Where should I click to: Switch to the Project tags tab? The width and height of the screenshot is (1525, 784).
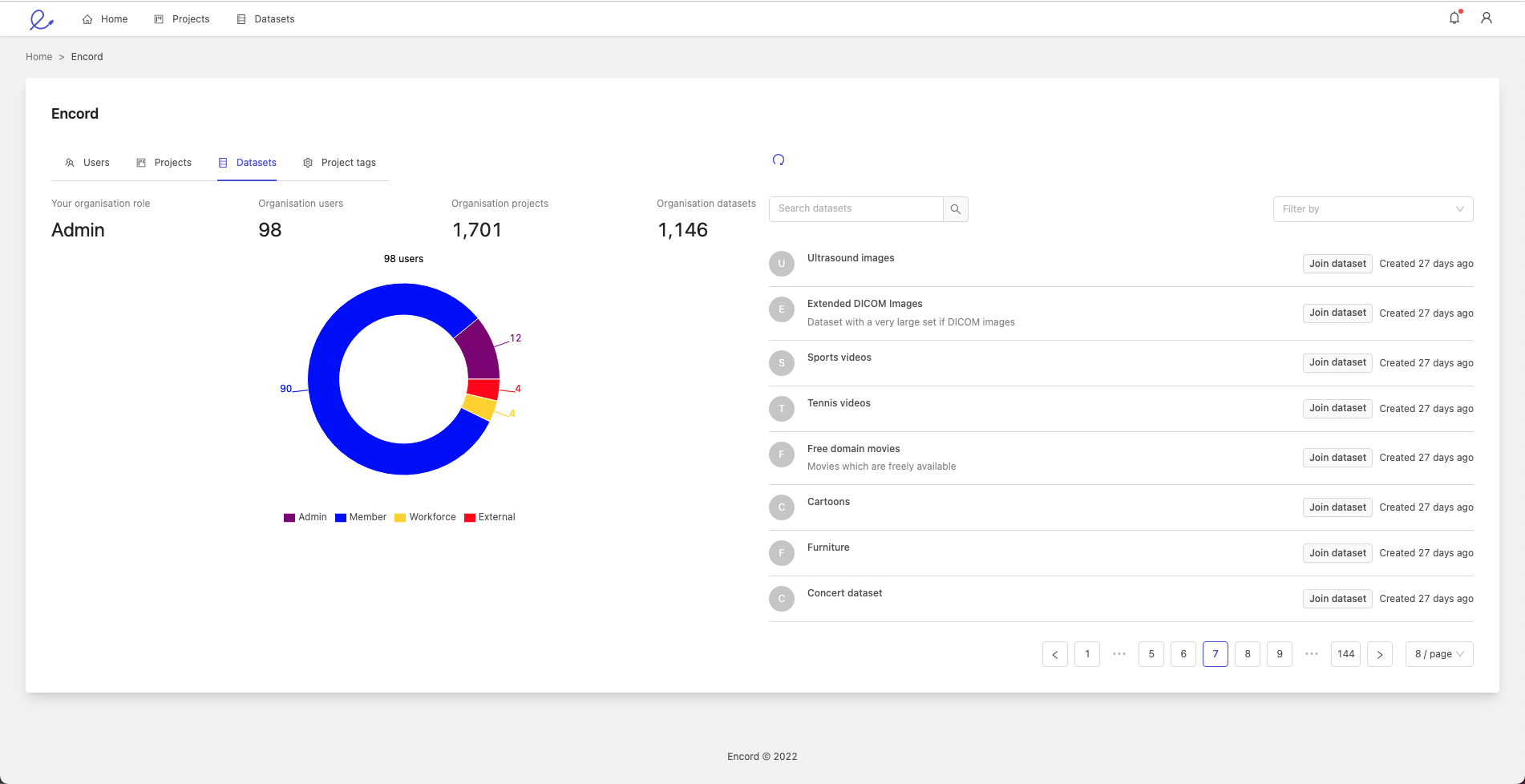click(x=339, y=163)
